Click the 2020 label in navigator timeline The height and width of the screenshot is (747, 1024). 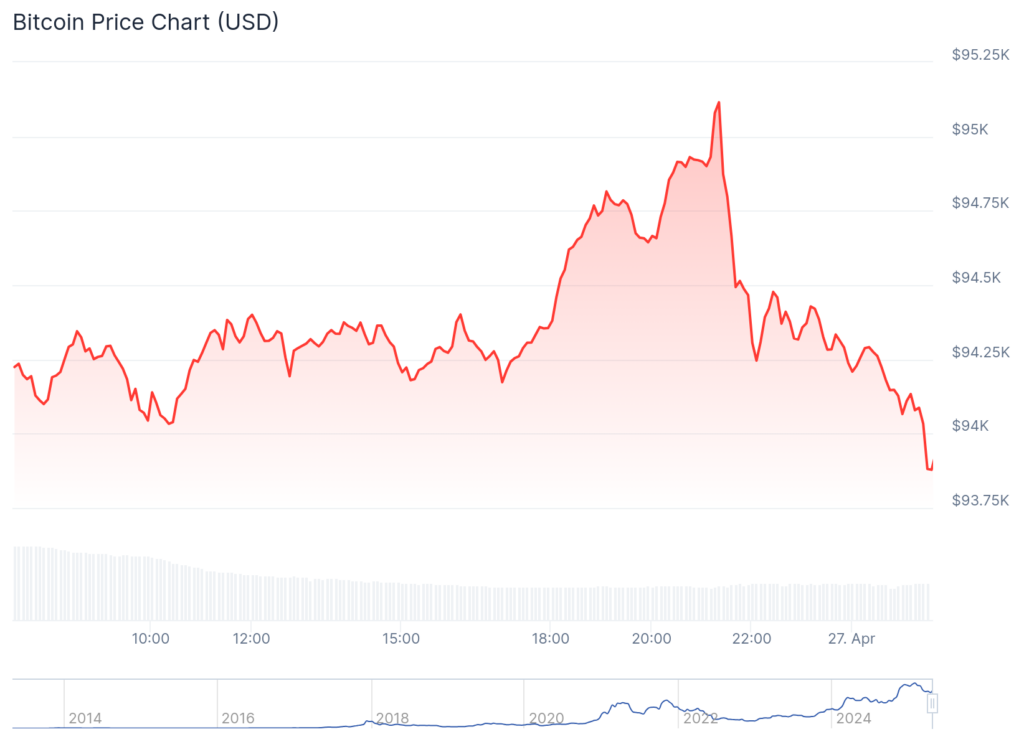click(x=545, y=718)
